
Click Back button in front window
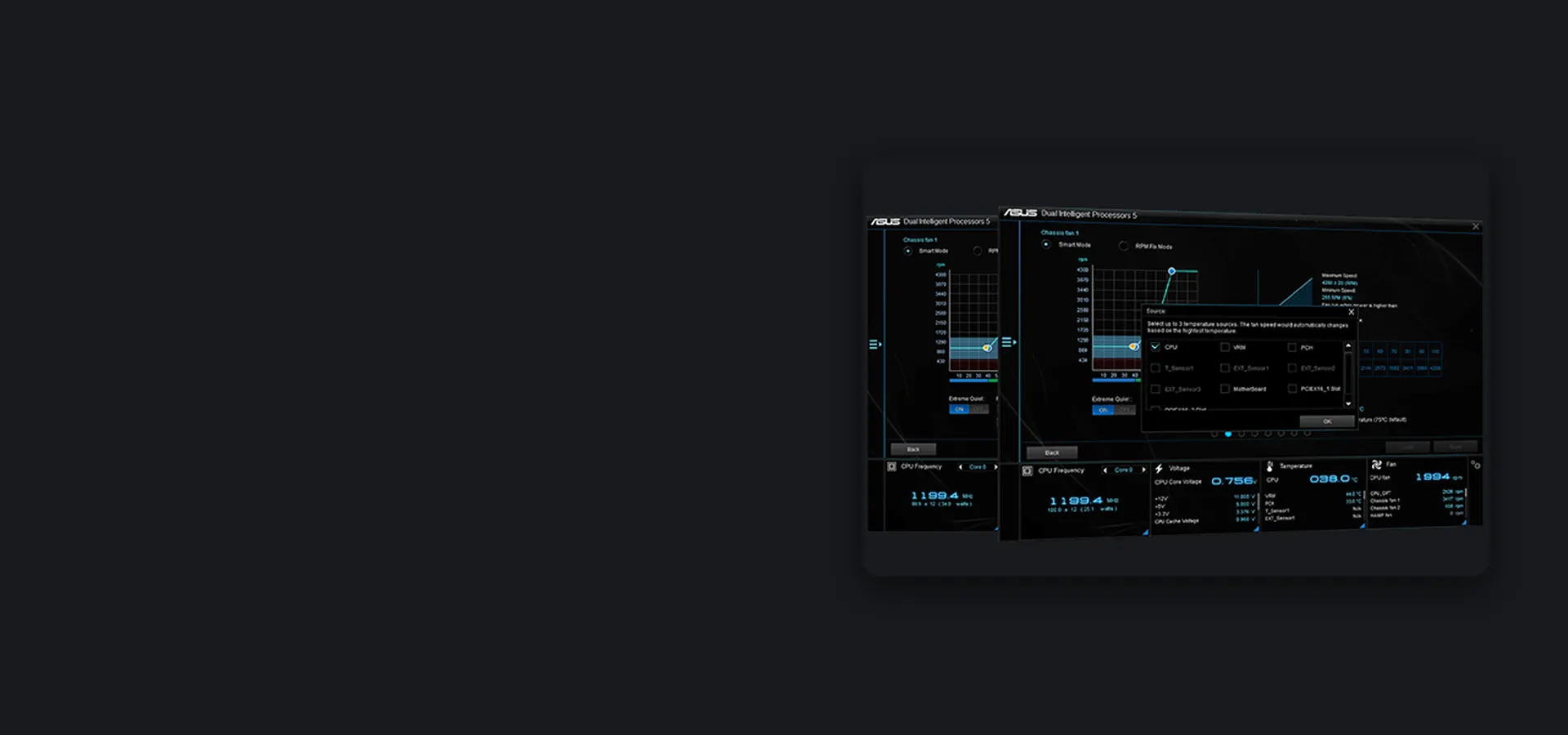[x=1052, y=452]
